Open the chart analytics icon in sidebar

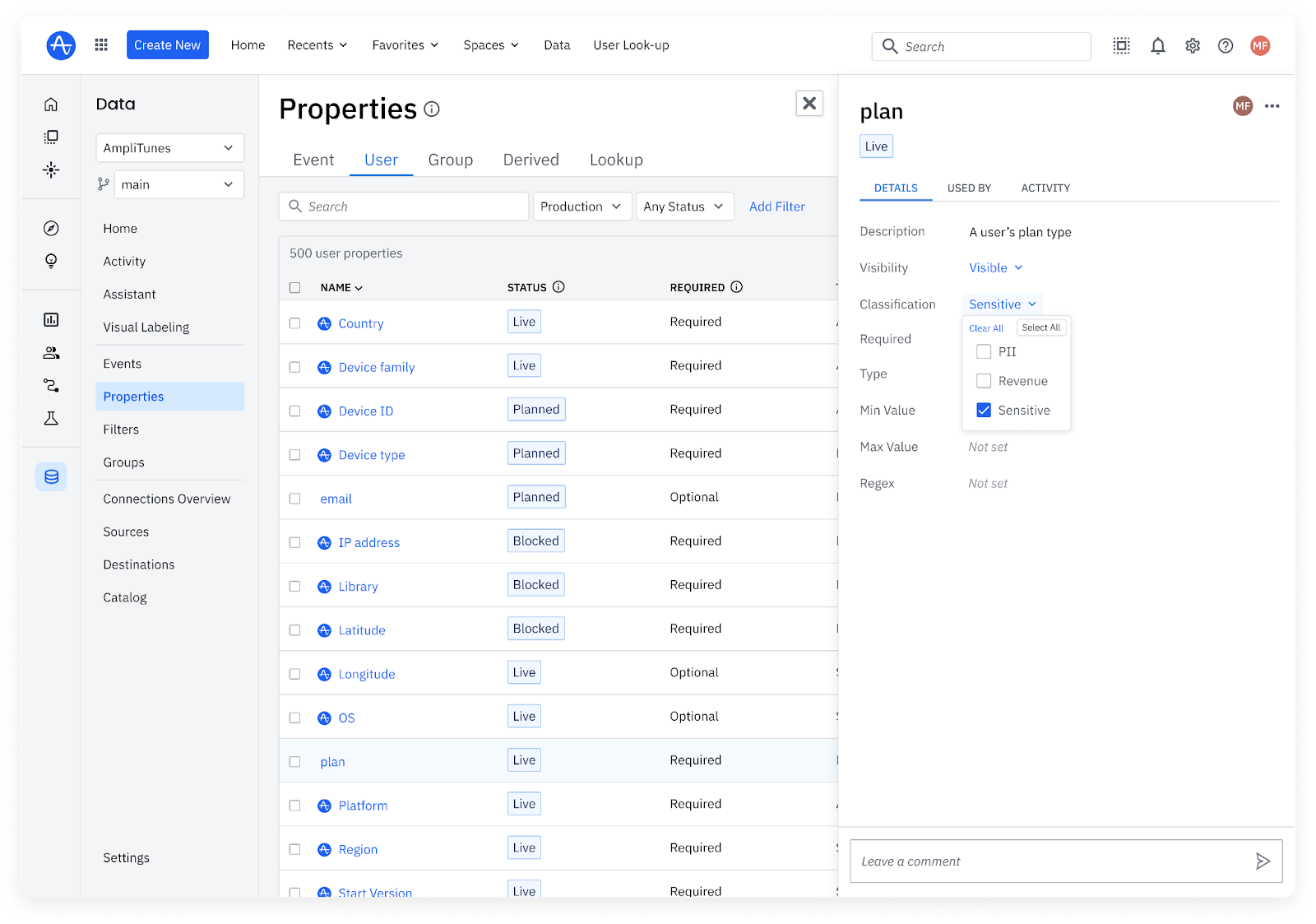tap(51, 320)
